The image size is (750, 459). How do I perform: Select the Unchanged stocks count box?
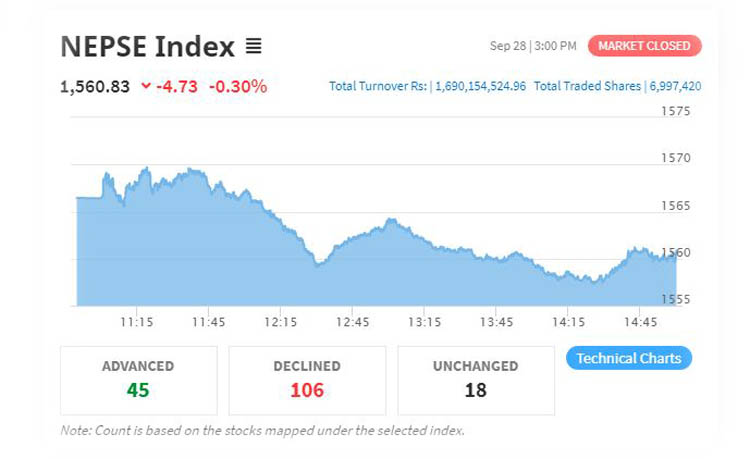coord(475,380)
